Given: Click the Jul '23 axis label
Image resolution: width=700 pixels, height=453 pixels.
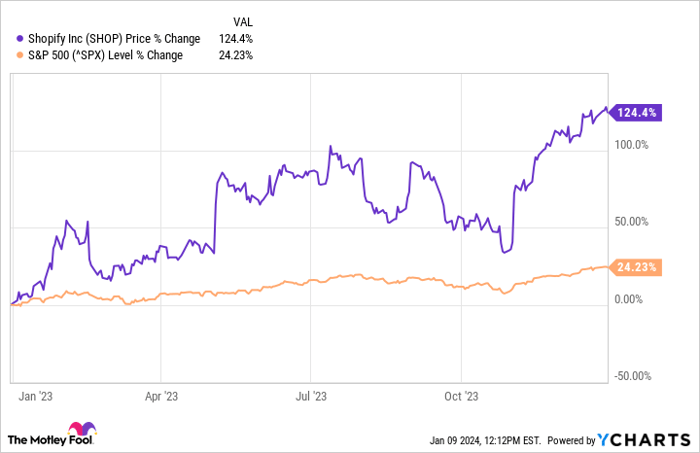Looking at the screenshot, I should tap(311, 396).
